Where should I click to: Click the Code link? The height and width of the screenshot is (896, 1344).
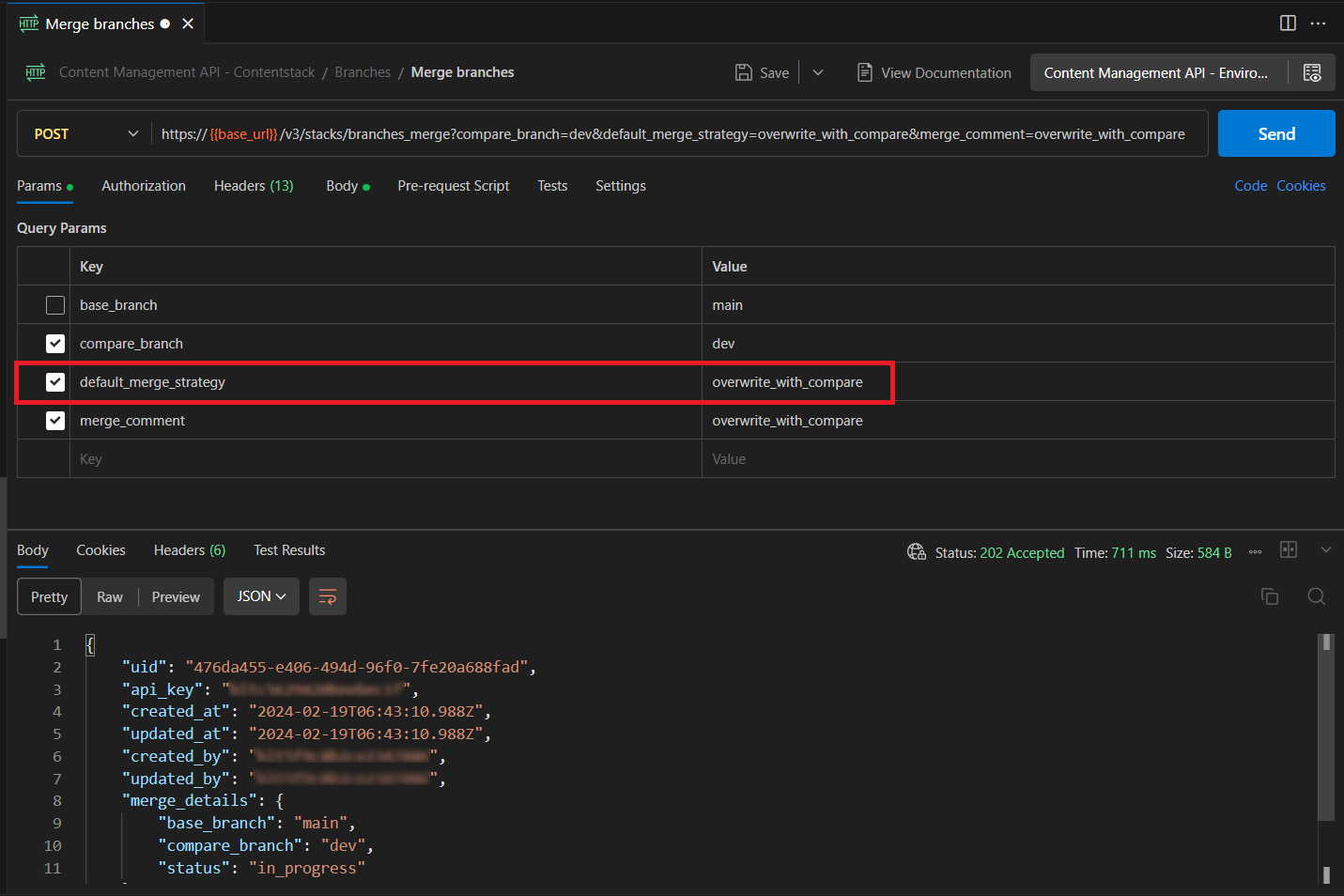click(x=1250, y=186)
